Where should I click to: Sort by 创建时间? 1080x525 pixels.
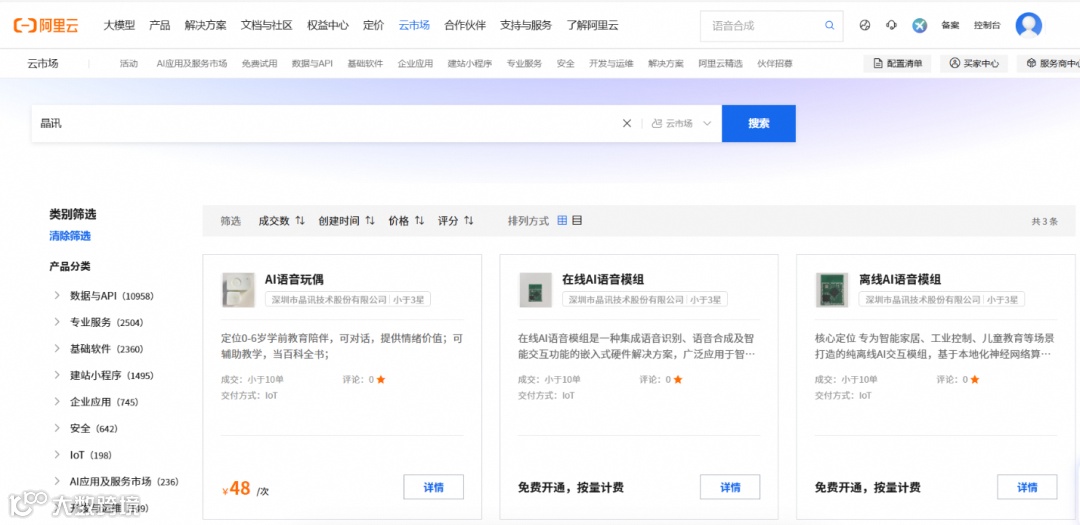click(346, 221)
